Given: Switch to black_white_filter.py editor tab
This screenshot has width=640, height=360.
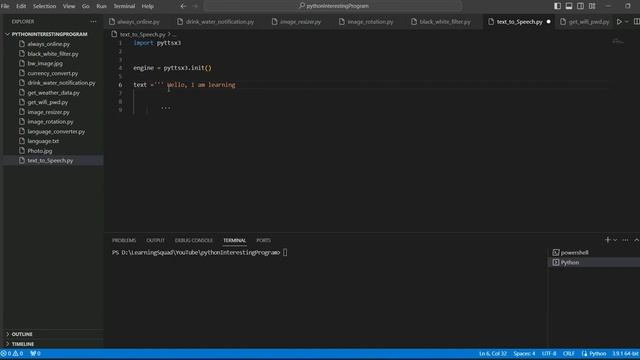Looking at the screenshot, I should pos(445,22).
